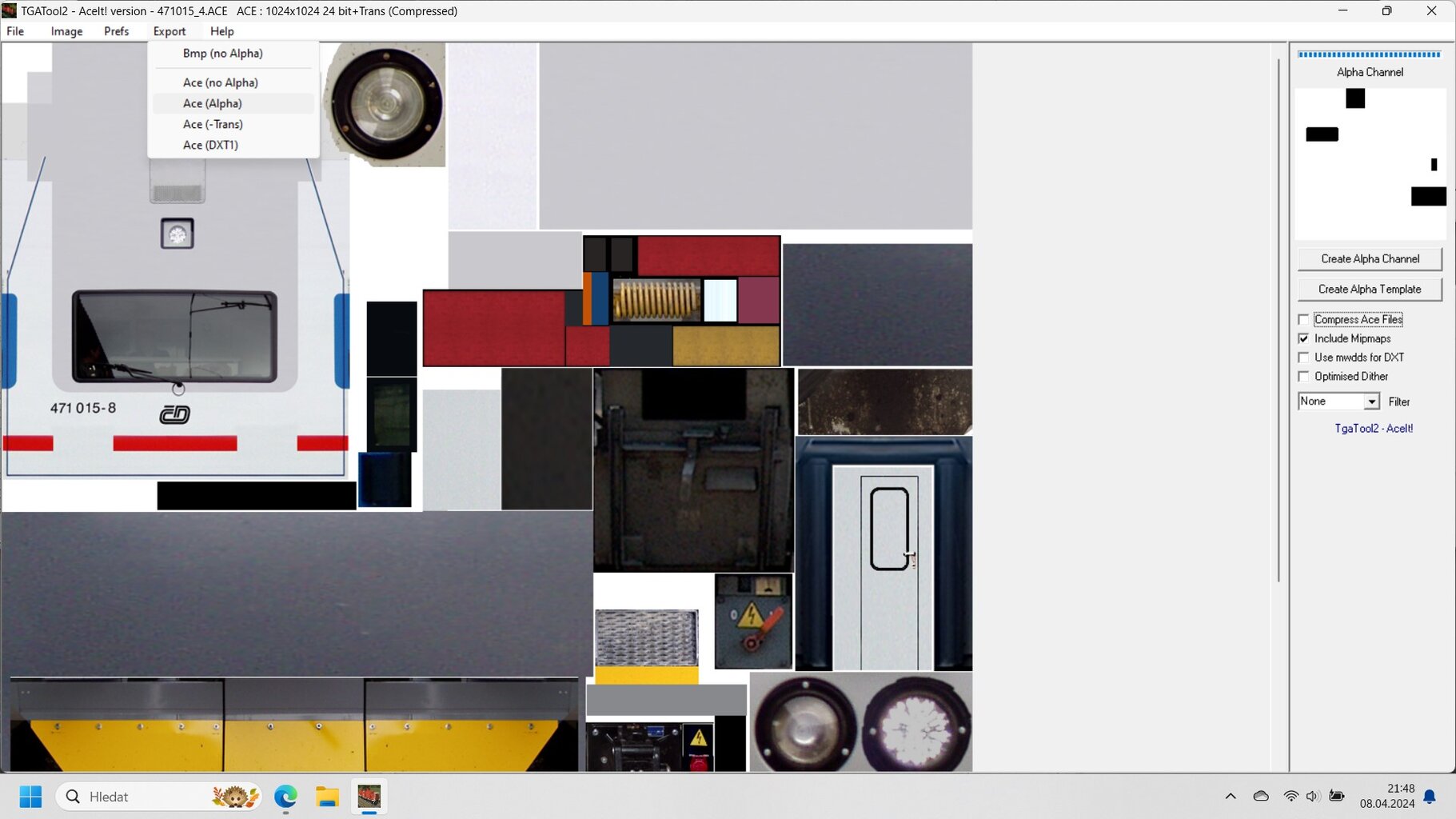Click the Create Alpha Template button
The image size is (1456, 819).
pos(1369,289)
